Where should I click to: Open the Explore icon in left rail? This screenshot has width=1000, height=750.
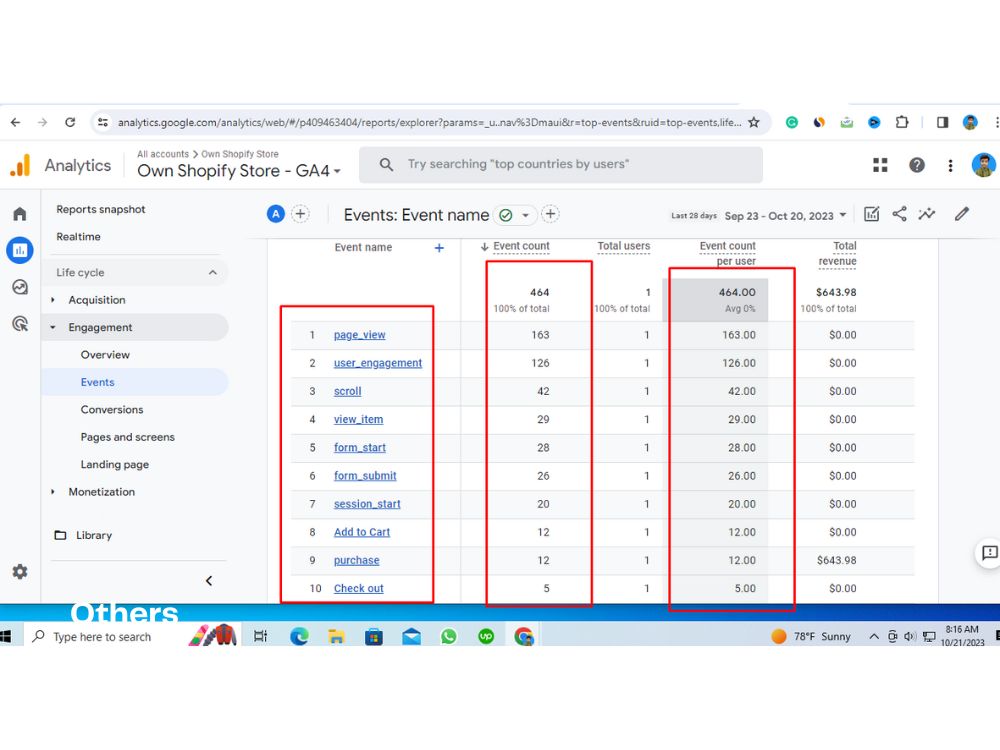coord(20,287)
